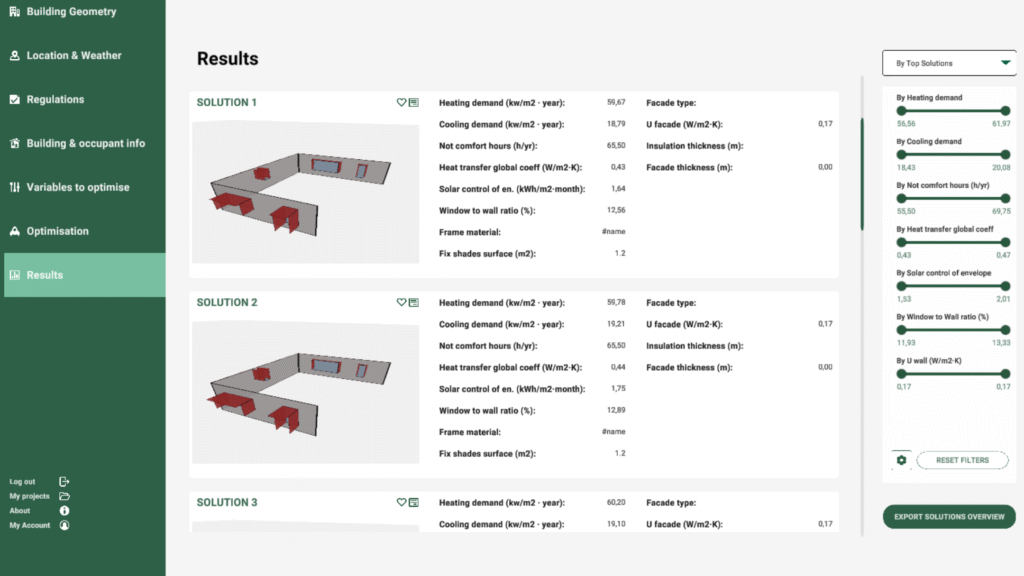Open Solution 2 details card icon
The height and width of the screenshot is (576, 1024).
[x=413, y=302]
